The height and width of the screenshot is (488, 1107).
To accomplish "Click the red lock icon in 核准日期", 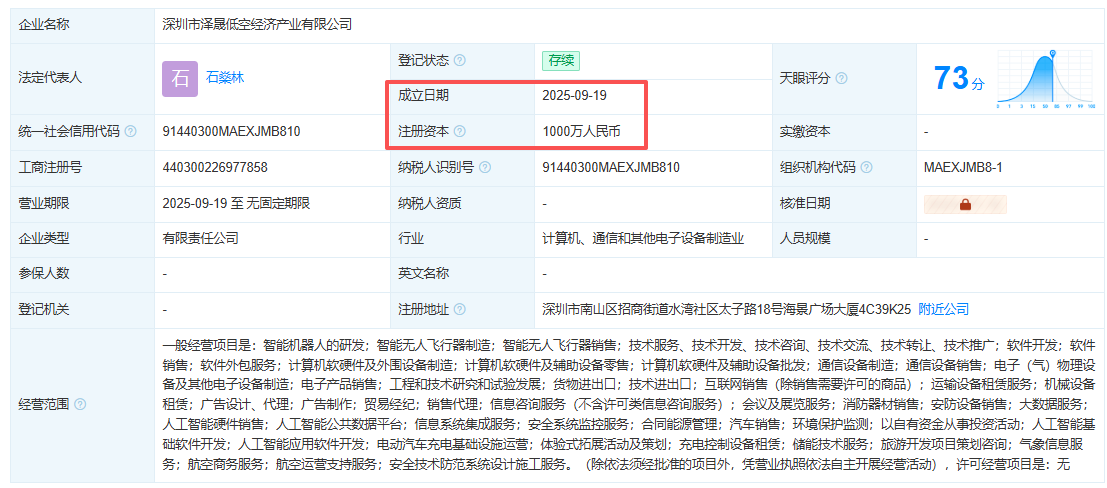I will click(x=965, y=204).
